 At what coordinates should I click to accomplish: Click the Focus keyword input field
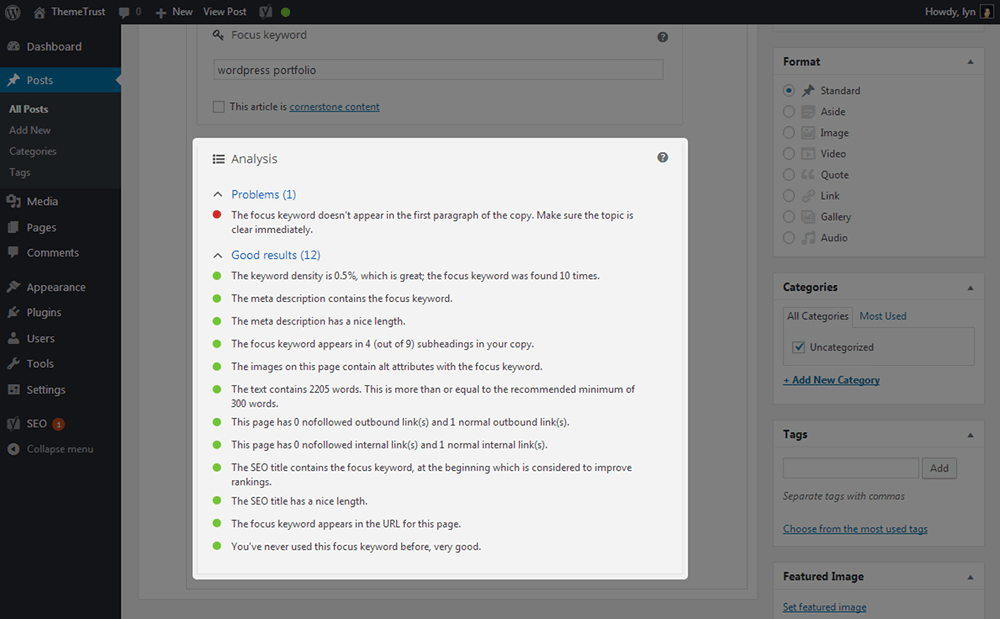tap(438, 70)
